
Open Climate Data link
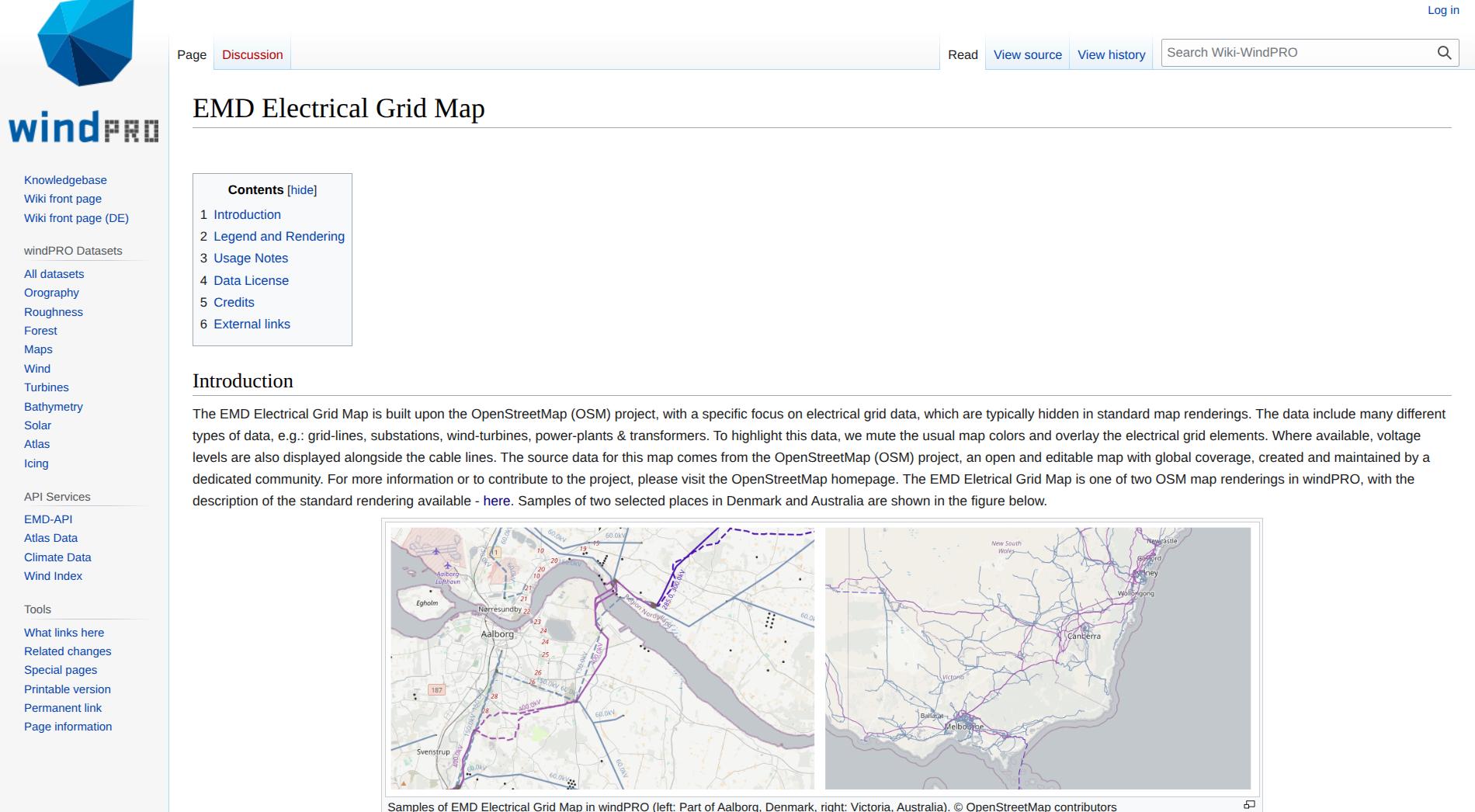point(57,557)
